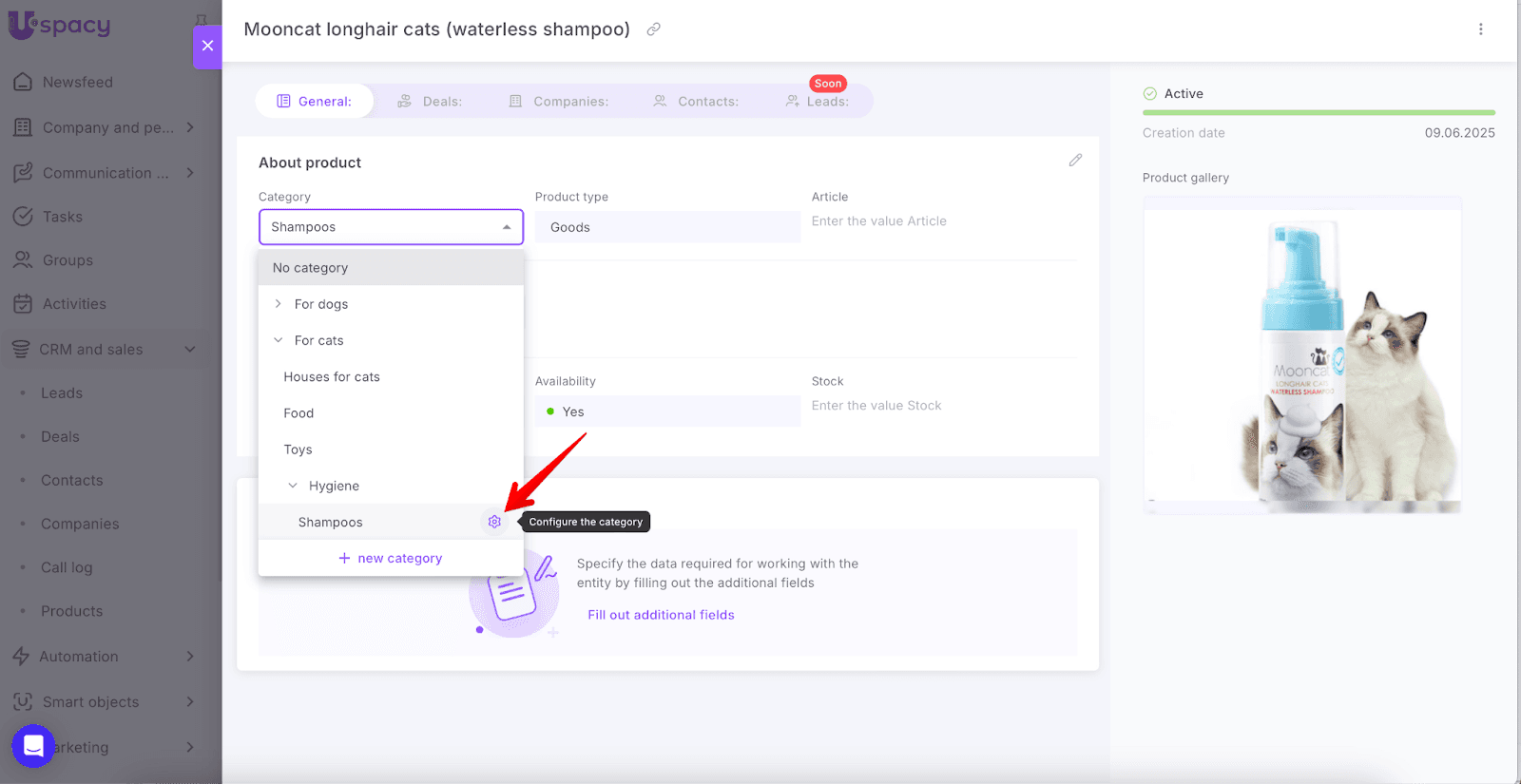Click the Activities calendar icon in sidebar
1521x784 pixels.
point(23,304)
